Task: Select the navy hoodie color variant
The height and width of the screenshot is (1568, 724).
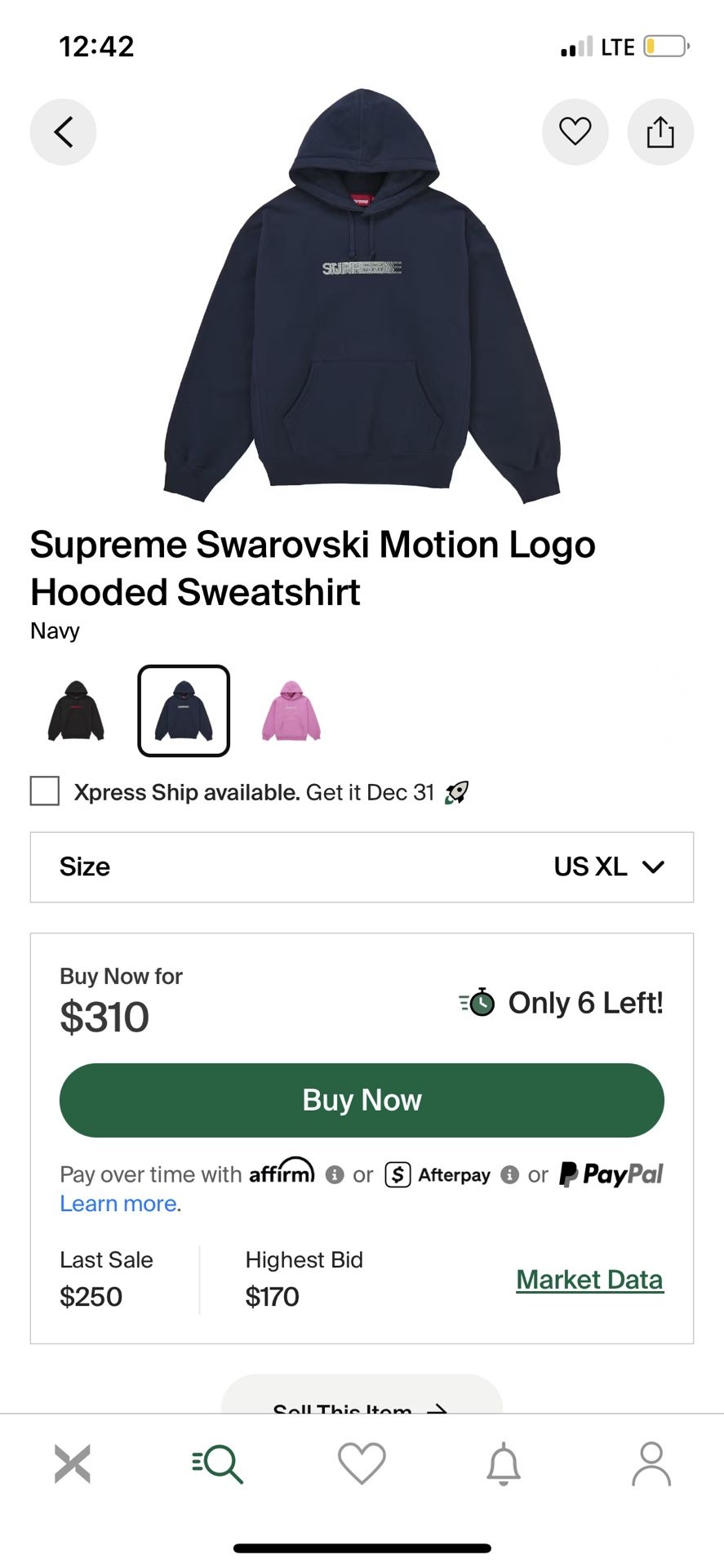Action: (184, 710)
